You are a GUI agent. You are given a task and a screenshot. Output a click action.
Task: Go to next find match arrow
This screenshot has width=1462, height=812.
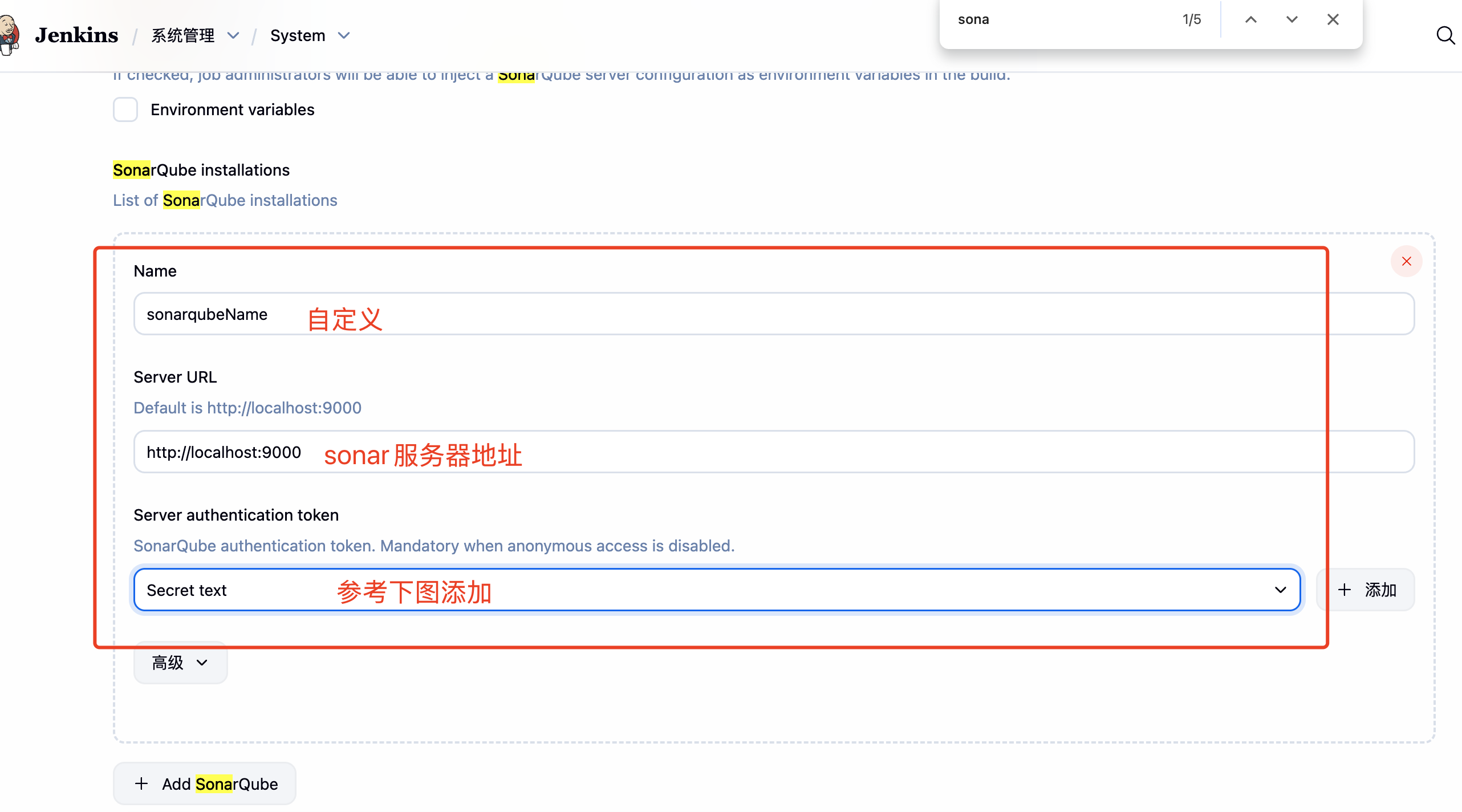pos(1292,20)
